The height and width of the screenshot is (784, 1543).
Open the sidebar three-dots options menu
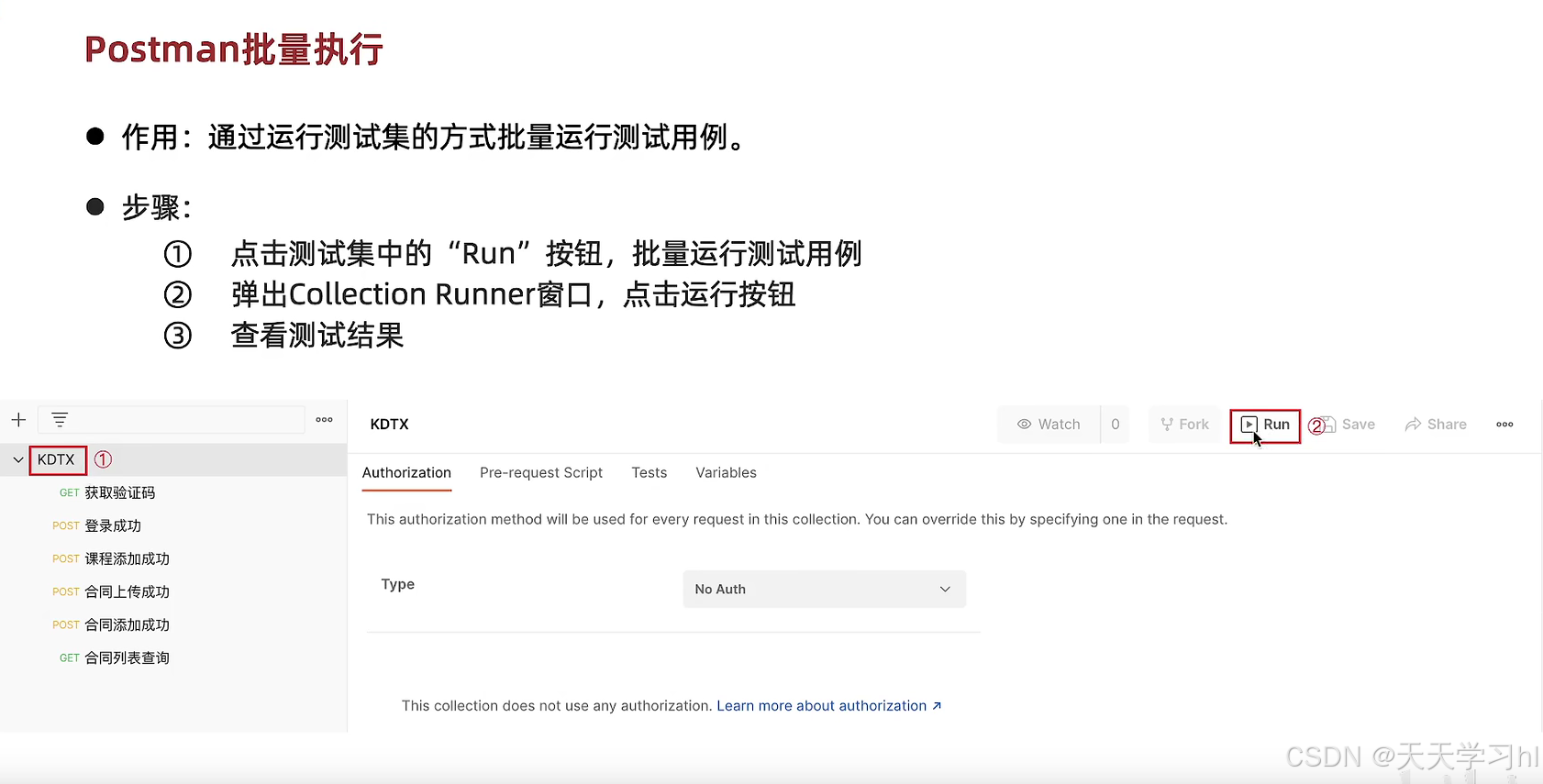[x=324, y=420]
